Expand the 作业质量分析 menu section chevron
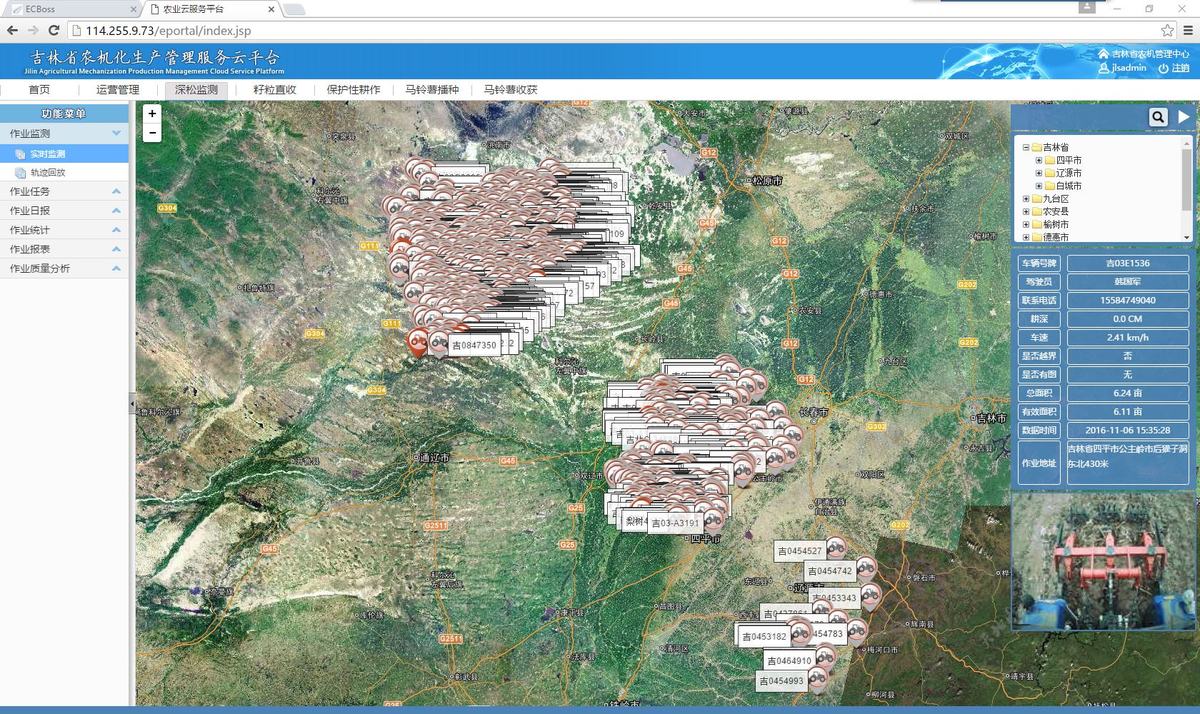 116,268
